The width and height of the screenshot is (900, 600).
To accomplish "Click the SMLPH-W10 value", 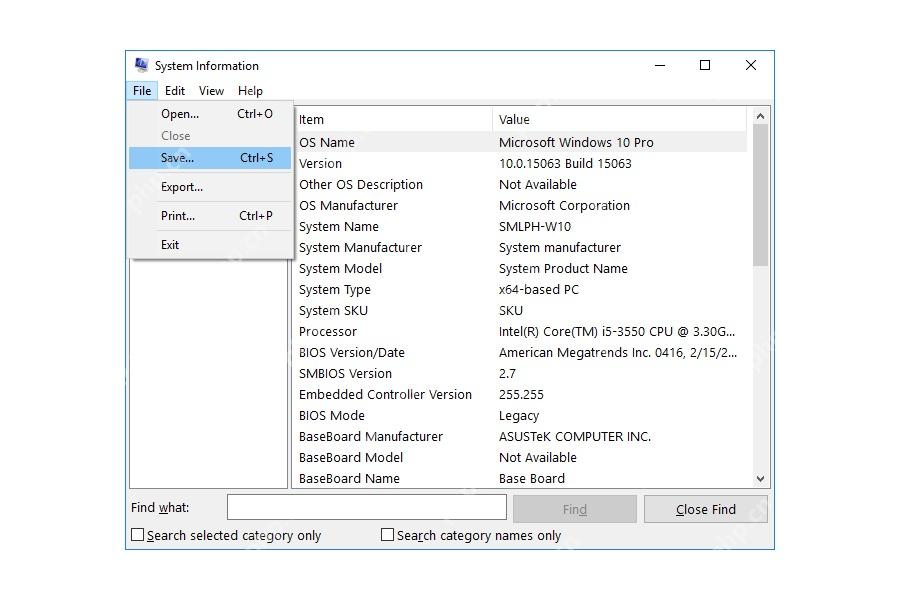I will coord(535,227).
